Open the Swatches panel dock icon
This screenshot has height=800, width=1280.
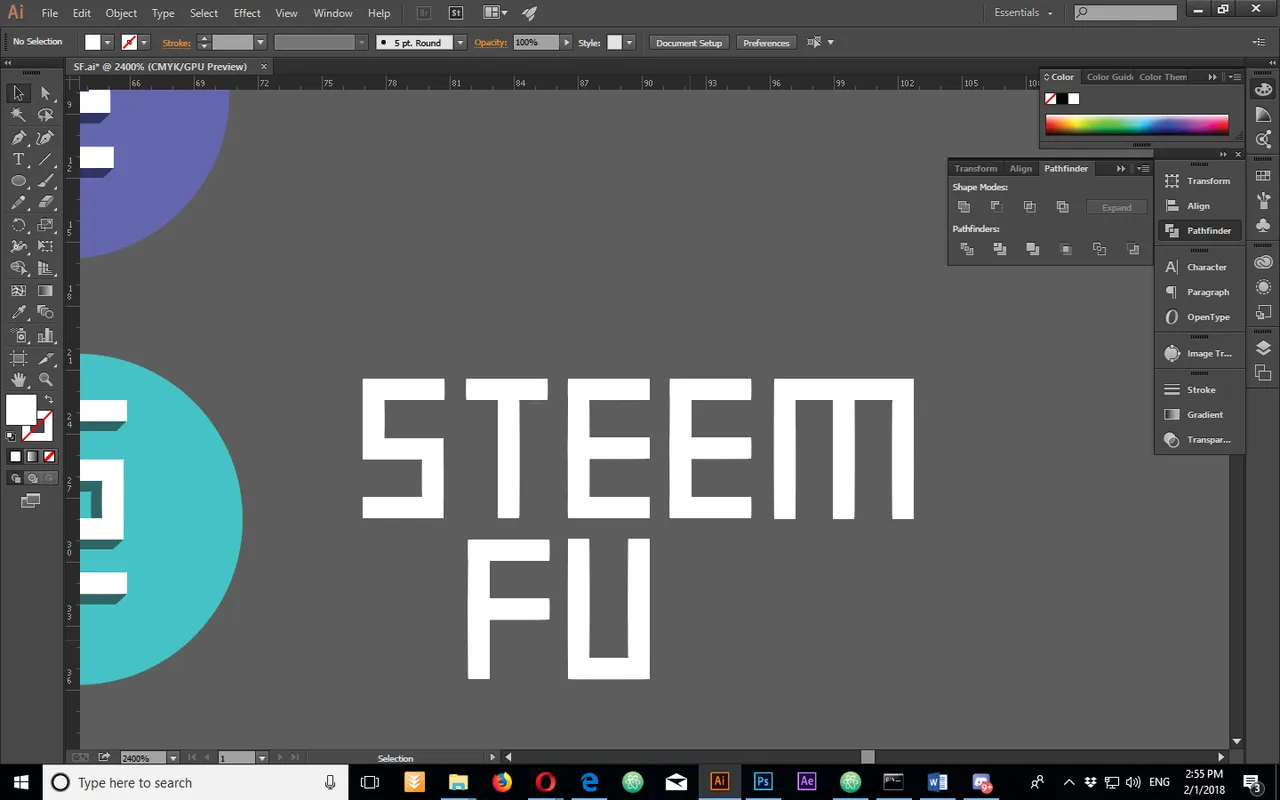click(1263, 176)
